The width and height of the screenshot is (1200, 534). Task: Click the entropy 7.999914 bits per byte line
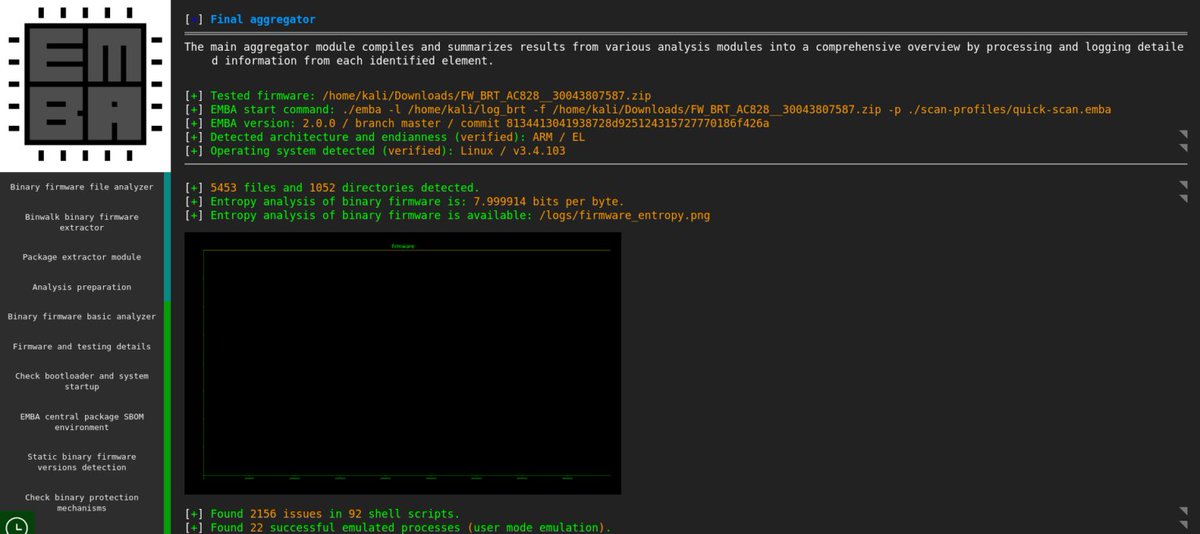tap(405, 201)
